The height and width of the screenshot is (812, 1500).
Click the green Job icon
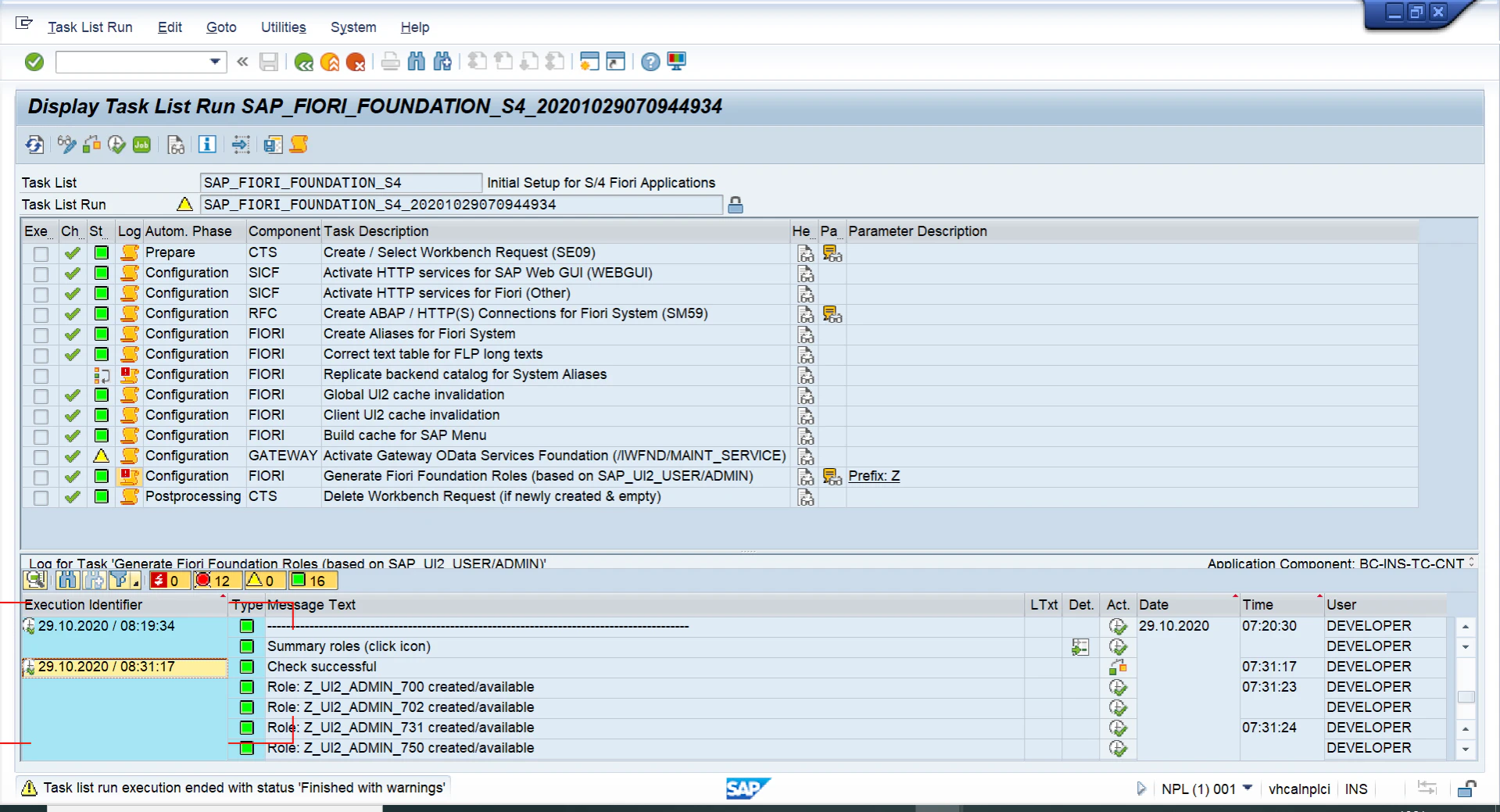tap(141, 145)
